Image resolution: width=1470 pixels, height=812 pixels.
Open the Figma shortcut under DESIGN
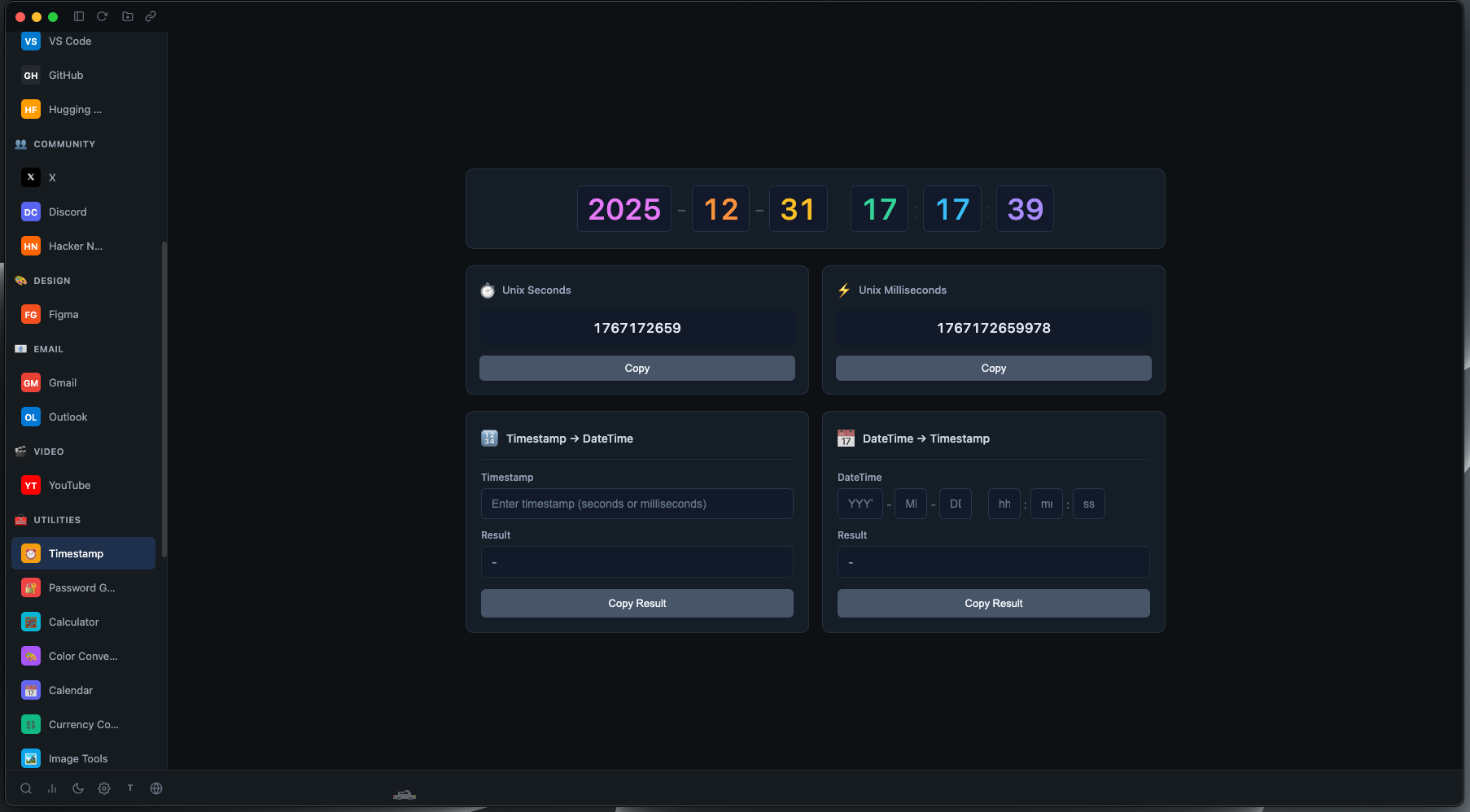(63, 314)
